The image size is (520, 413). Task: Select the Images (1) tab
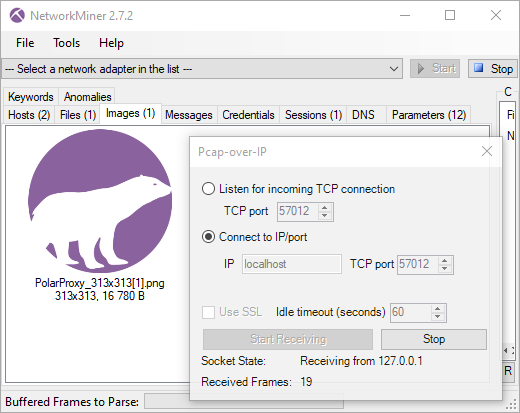pyautogui.click(x=131, y=113)
